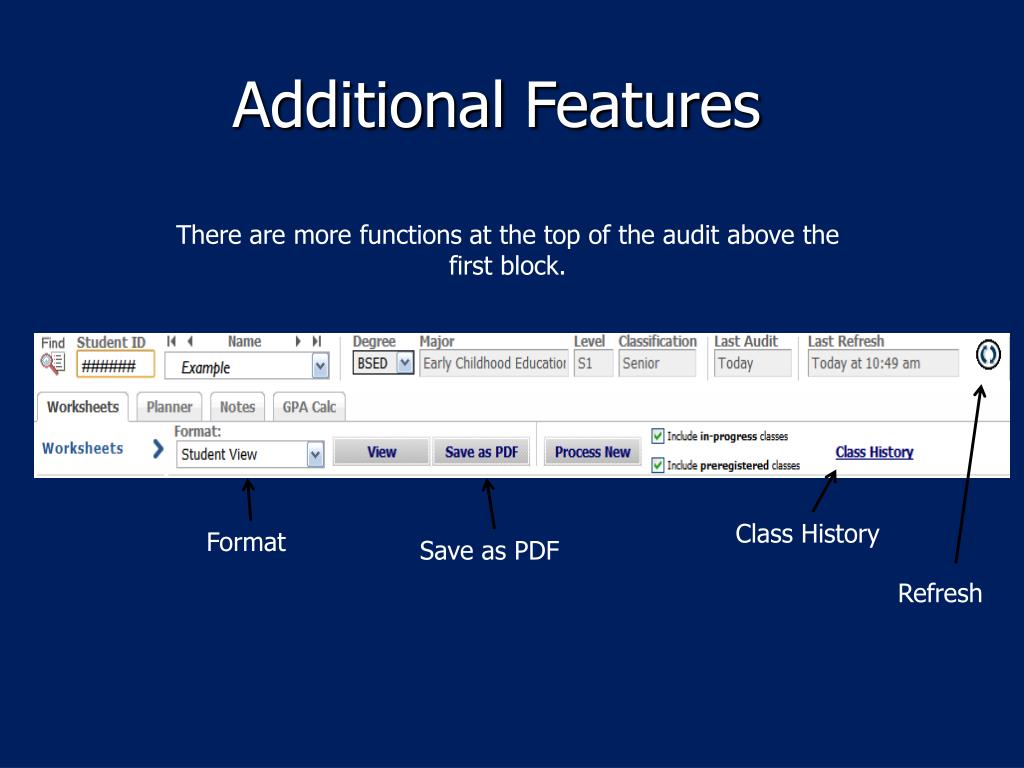Toggle Include preregistered classes checkbox
Image resolution: width=1024 pixels, height=768 pixels.
click(658, 465)
